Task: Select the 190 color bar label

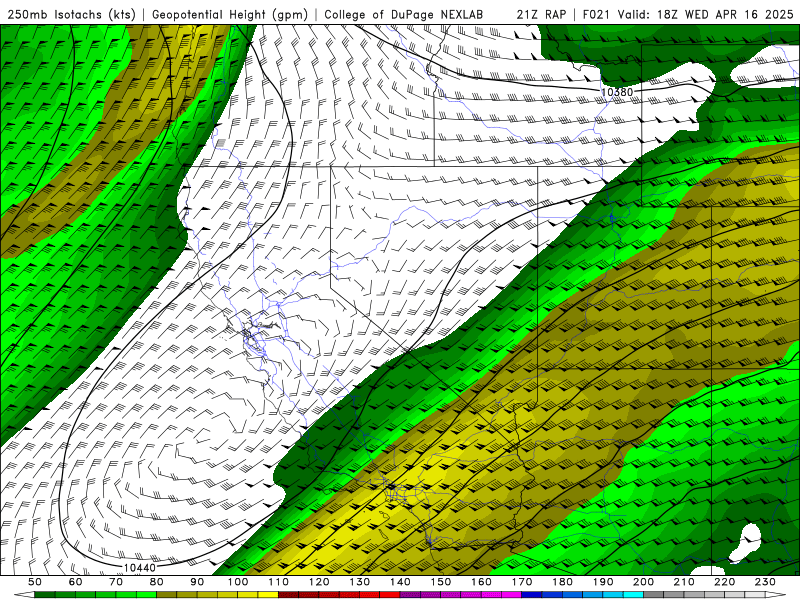Action: (603, 582)
